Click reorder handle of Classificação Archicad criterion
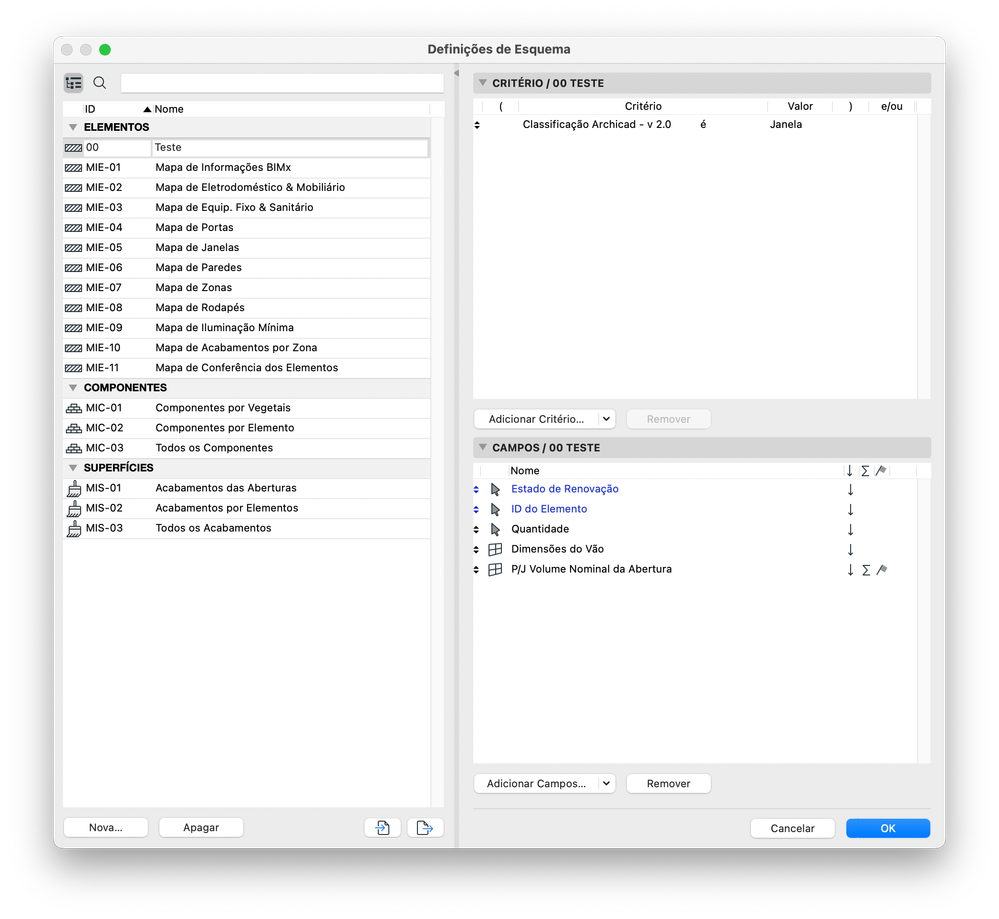Screen dimensions: 999x919 click(x=477, y=125)
